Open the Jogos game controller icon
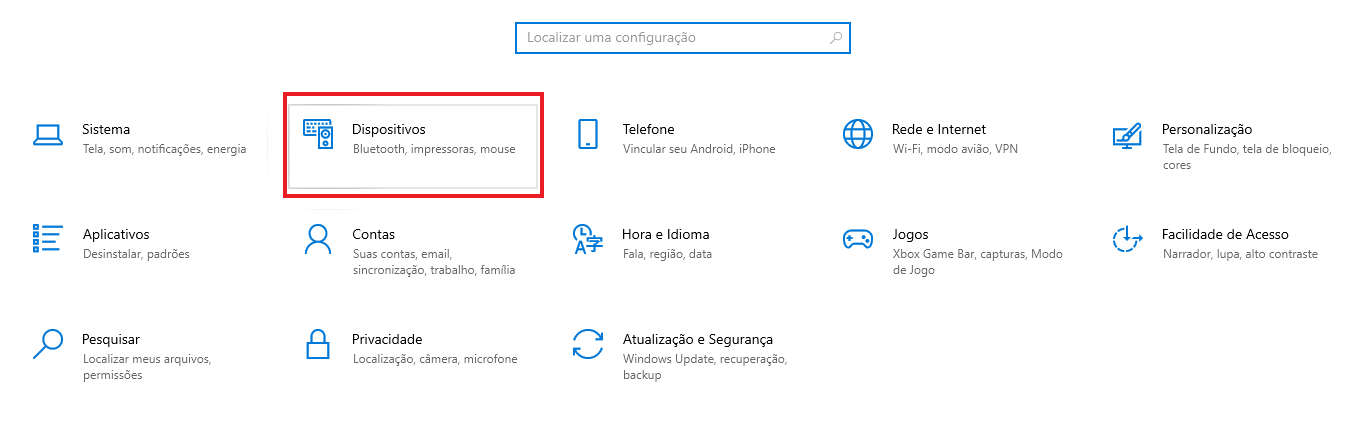Viewport: 1366px width, 432px height. 858,240
